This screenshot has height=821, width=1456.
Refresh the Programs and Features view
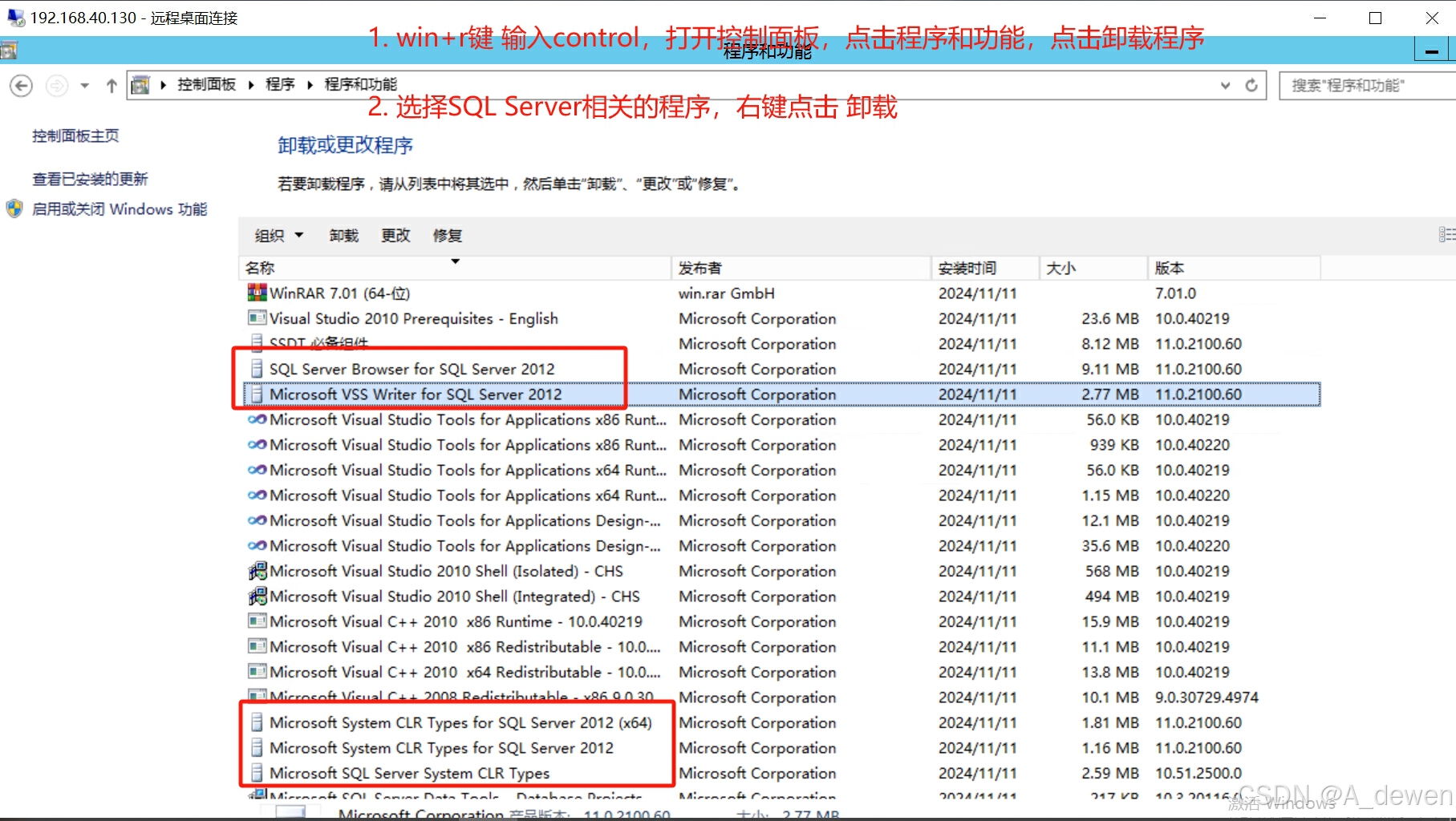[1251, 85]
